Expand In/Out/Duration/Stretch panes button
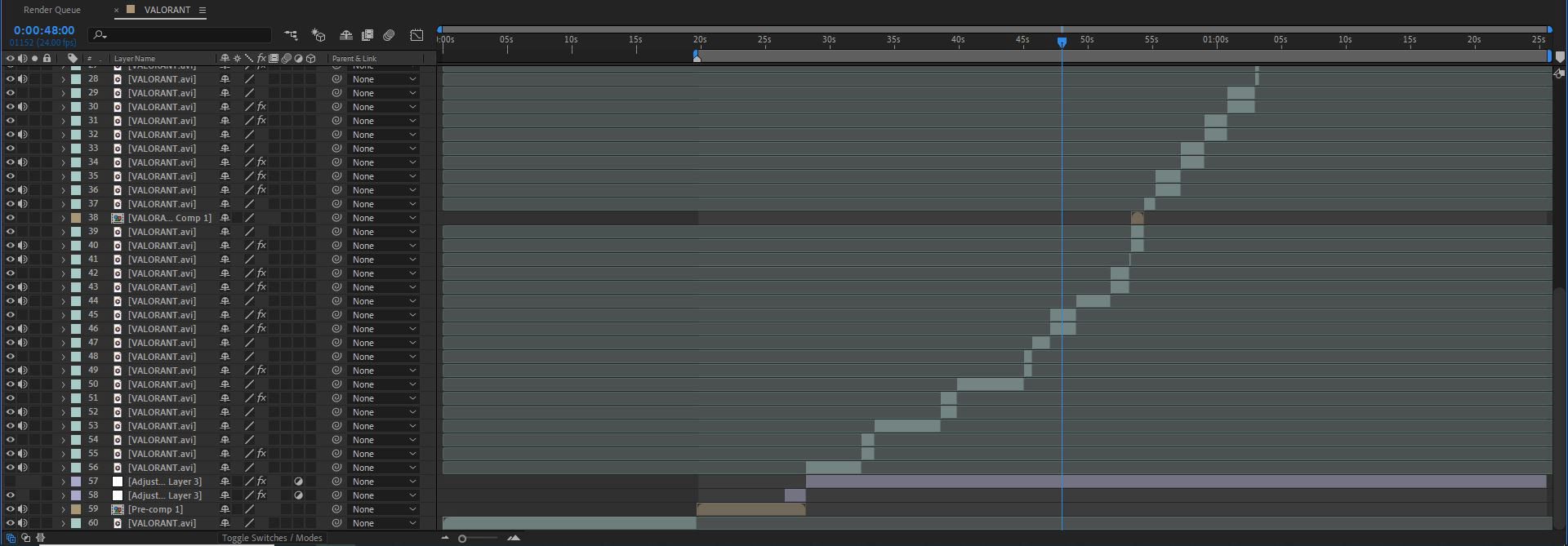This screenshot has width=1568, height=546. [x=40, y=538]
